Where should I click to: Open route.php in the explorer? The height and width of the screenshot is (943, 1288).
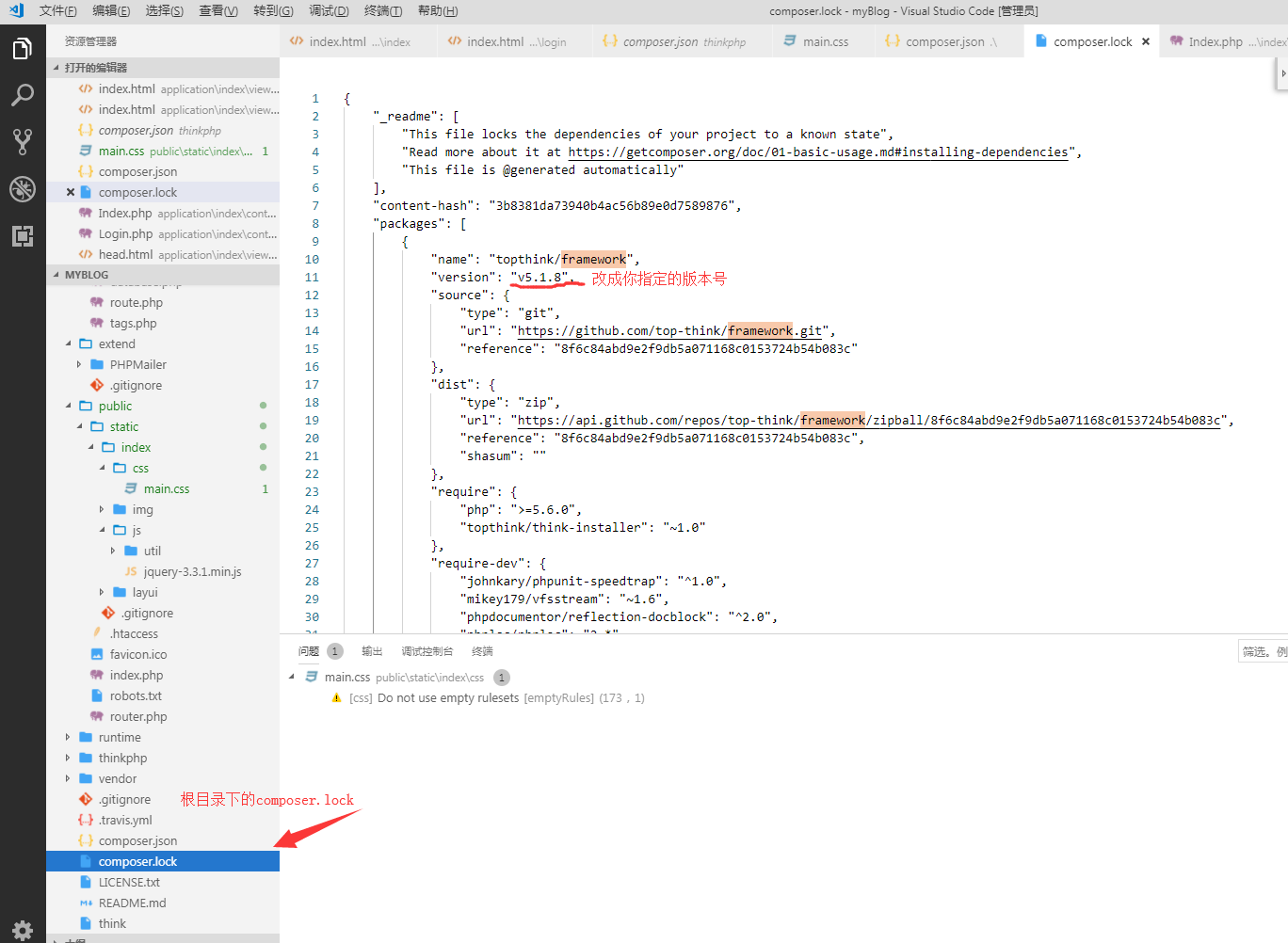click(x=163, y=302)
